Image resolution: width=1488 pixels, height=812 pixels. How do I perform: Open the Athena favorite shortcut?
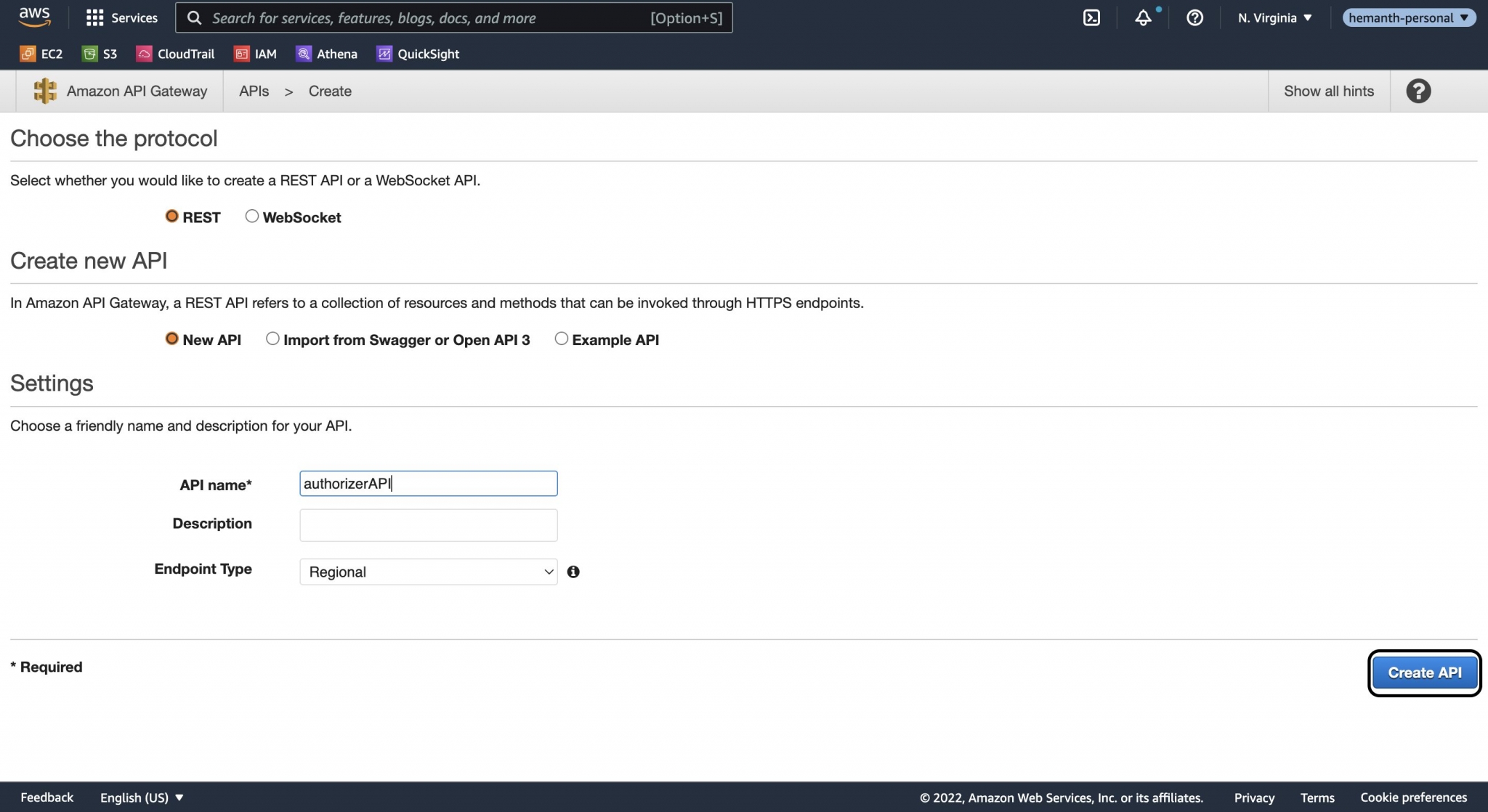point(326,53)
